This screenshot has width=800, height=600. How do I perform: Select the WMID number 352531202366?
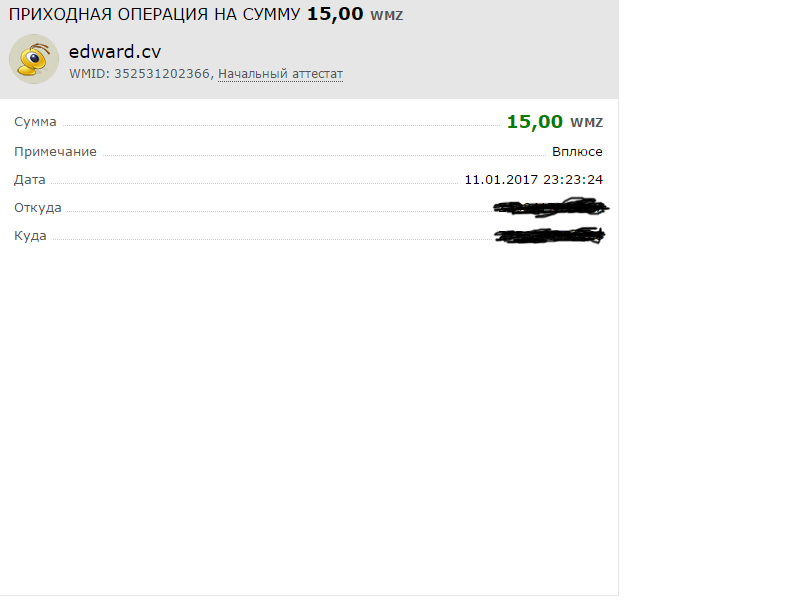point(162,74)
